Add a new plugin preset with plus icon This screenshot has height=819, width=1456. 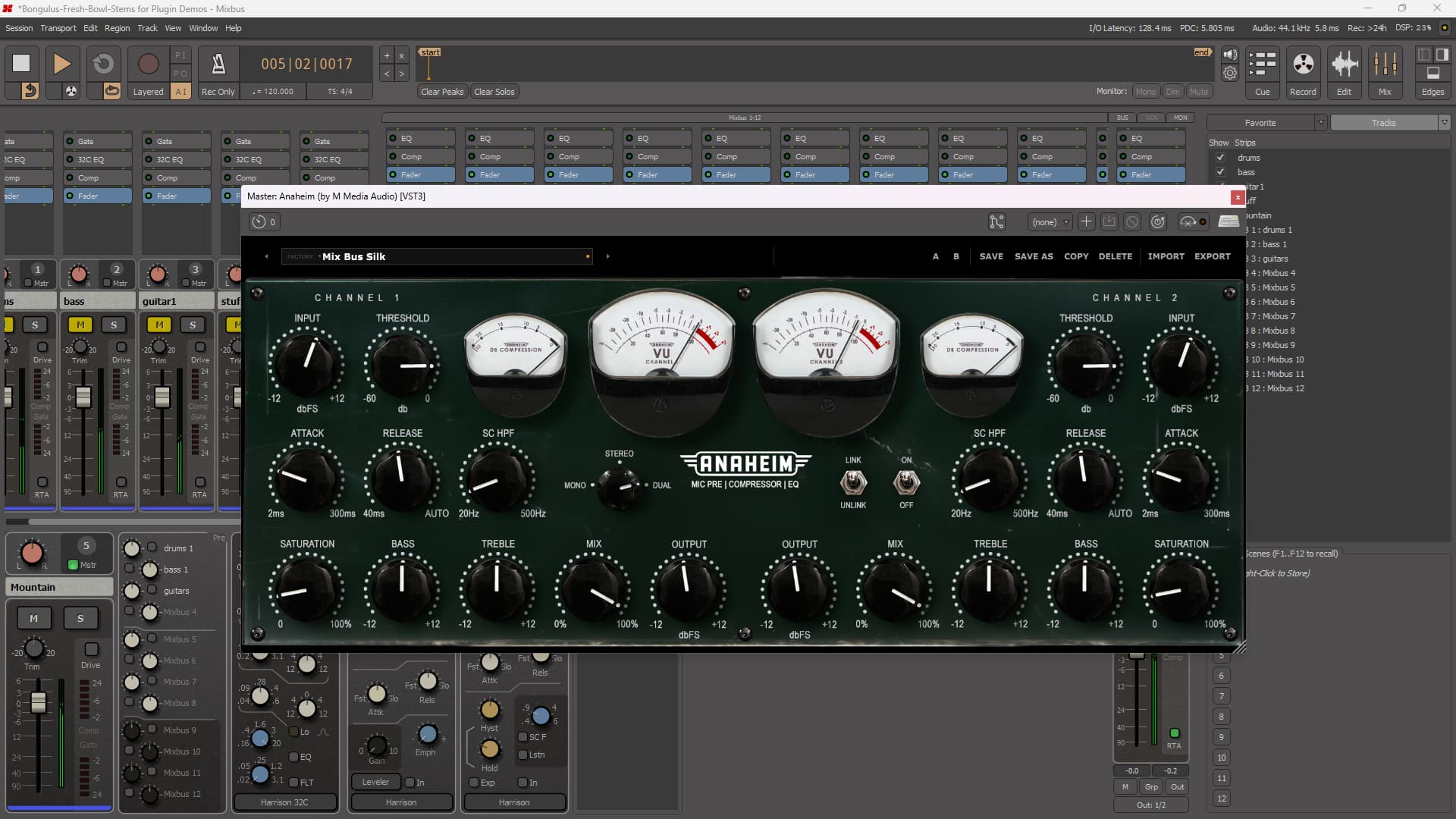1086,221
